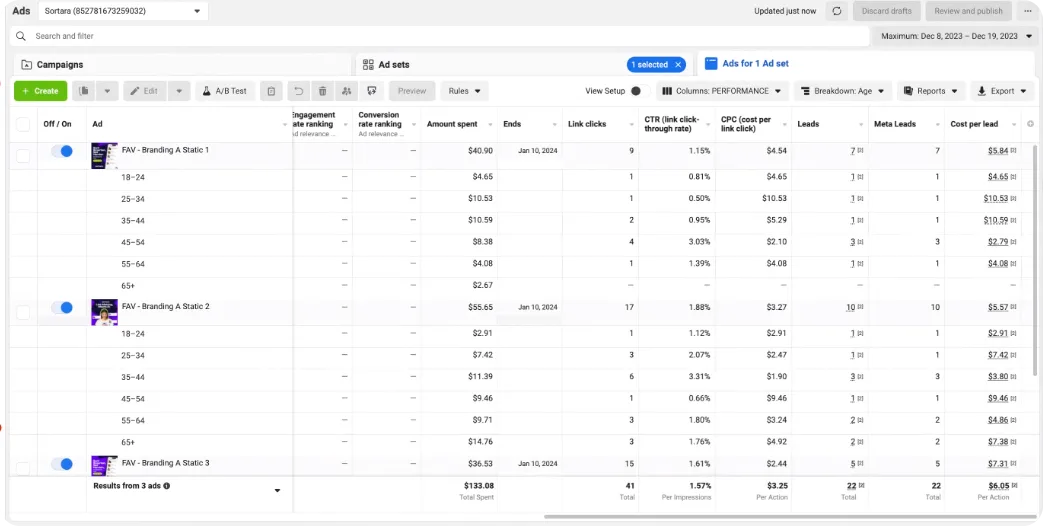1043x526 pixels.
Task: Check the box for FAV - Branding A Static 1
Action: [x=23, y=156]
